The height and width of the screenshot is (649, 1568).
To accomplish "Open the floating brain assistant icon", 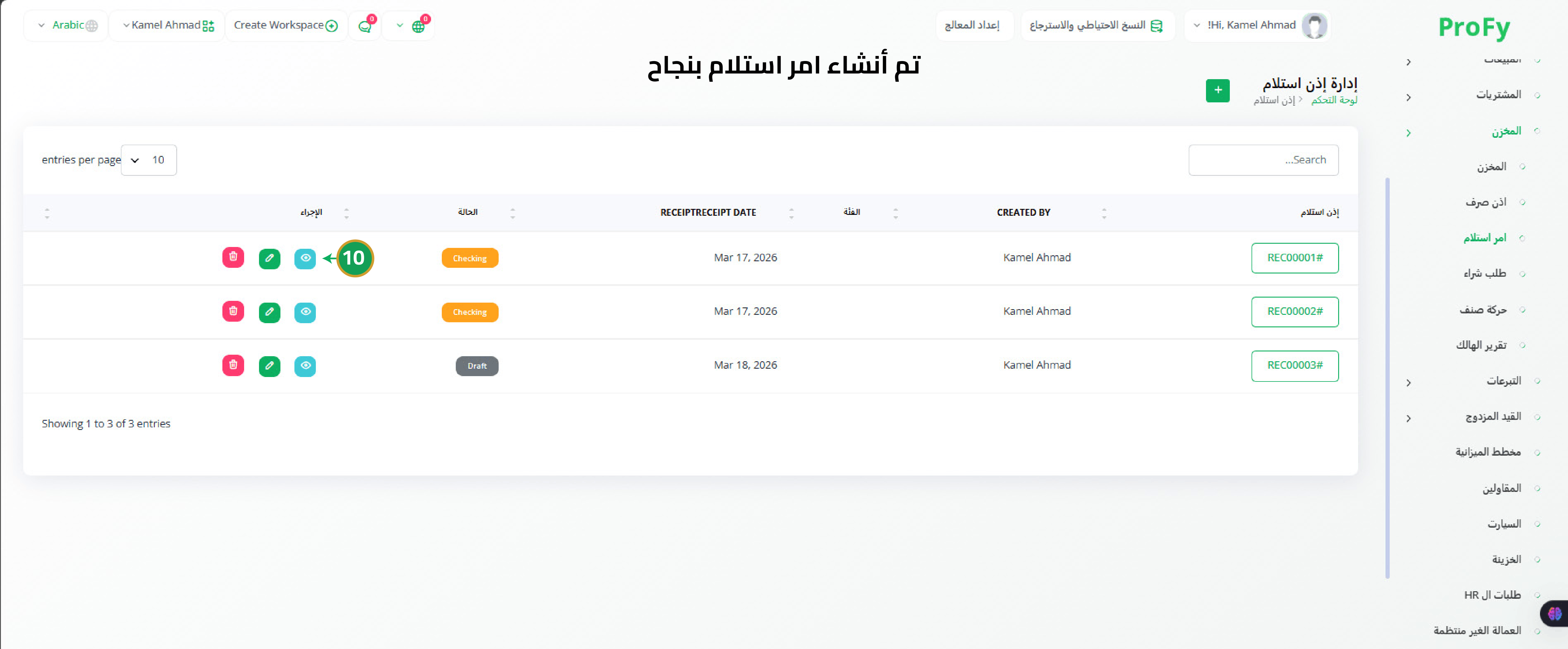I will (1554, 614).
